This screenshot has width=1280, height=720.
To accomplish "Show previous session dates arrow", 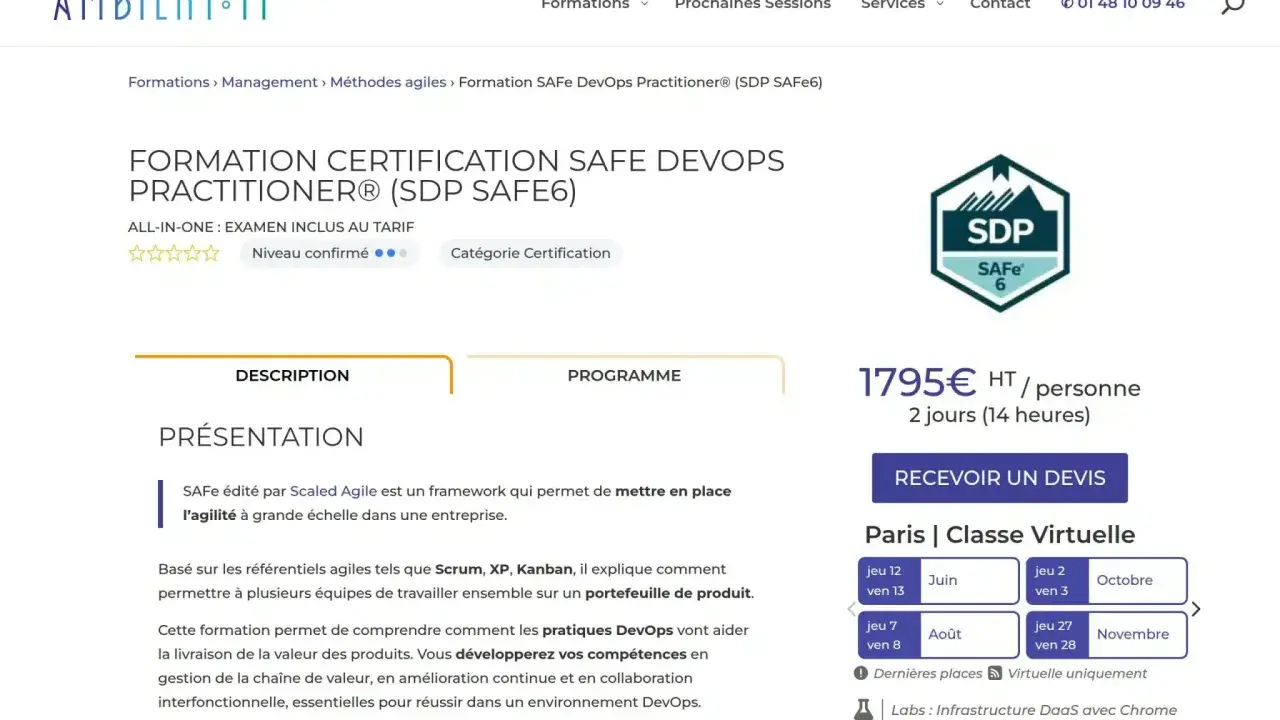I will (851, 609).
